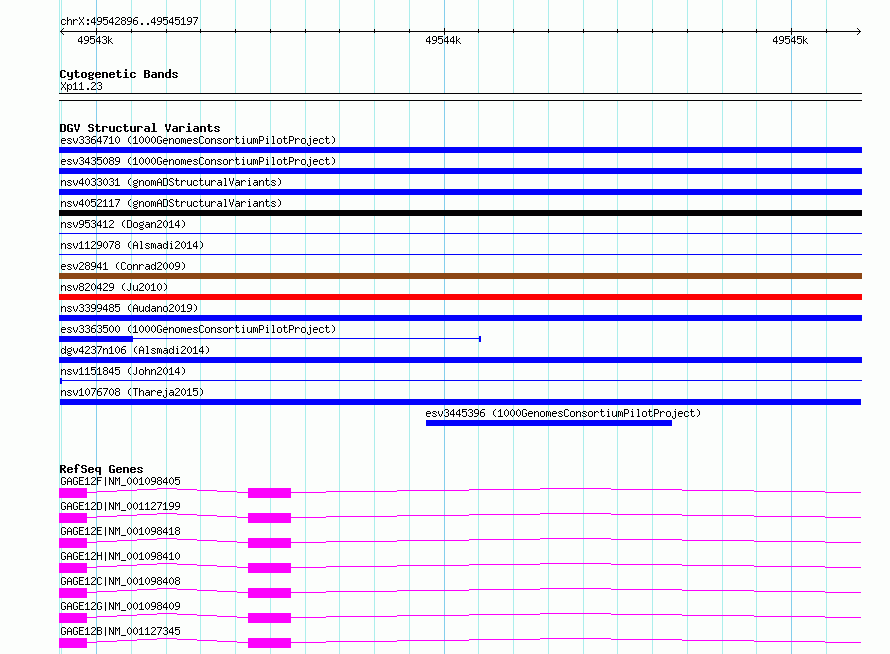The width and height of the screenshot is (890, 654).
Task: Open gene label GAGE12F|NM_001098405
Action: point(120,481)
